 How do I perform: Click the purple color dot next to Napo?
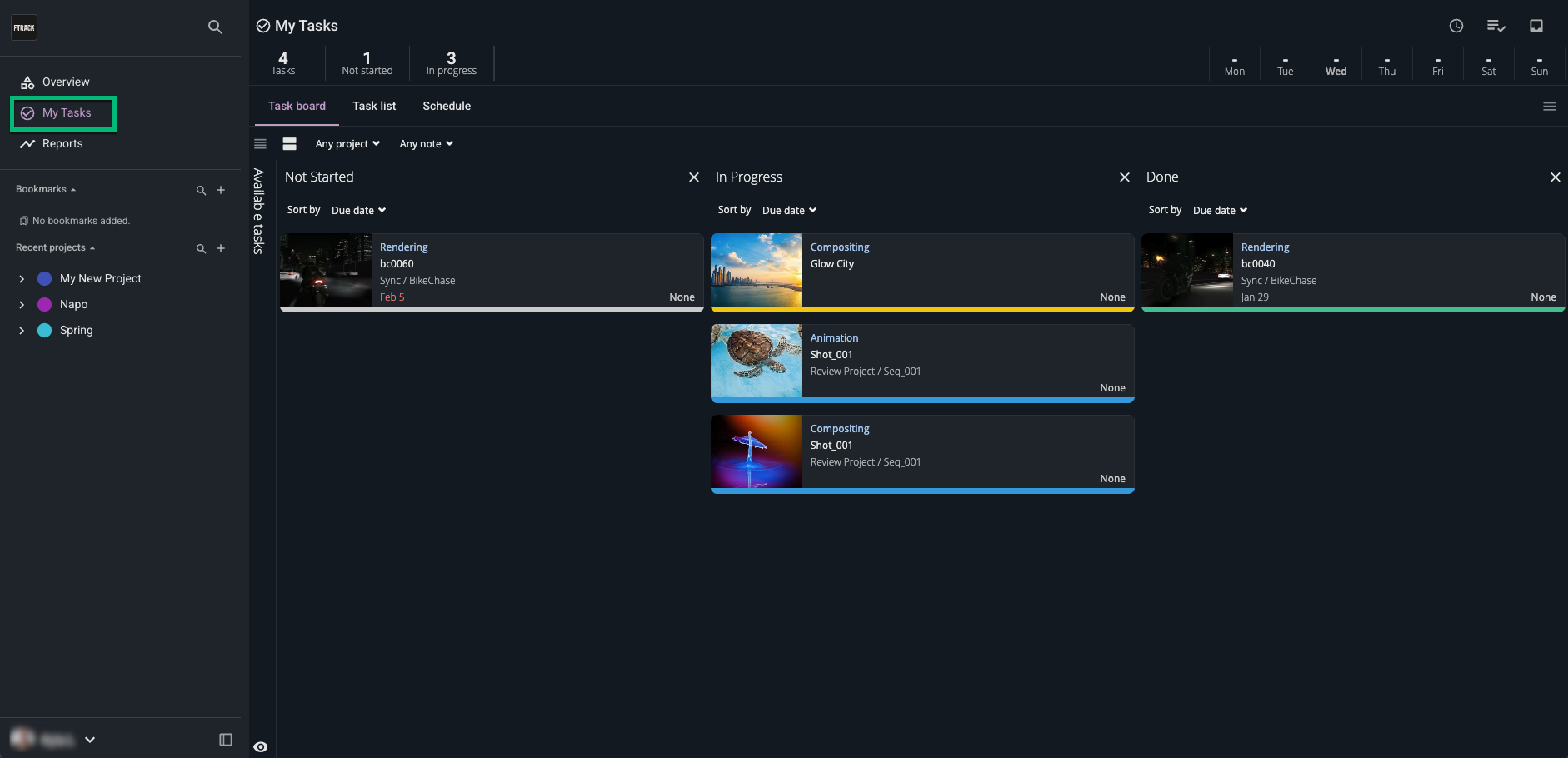click(43, 304)
